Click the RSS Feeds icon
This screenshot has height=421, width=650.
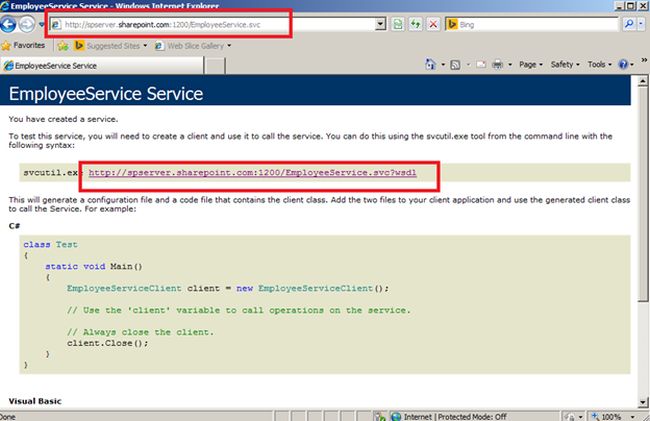point(455,65)
